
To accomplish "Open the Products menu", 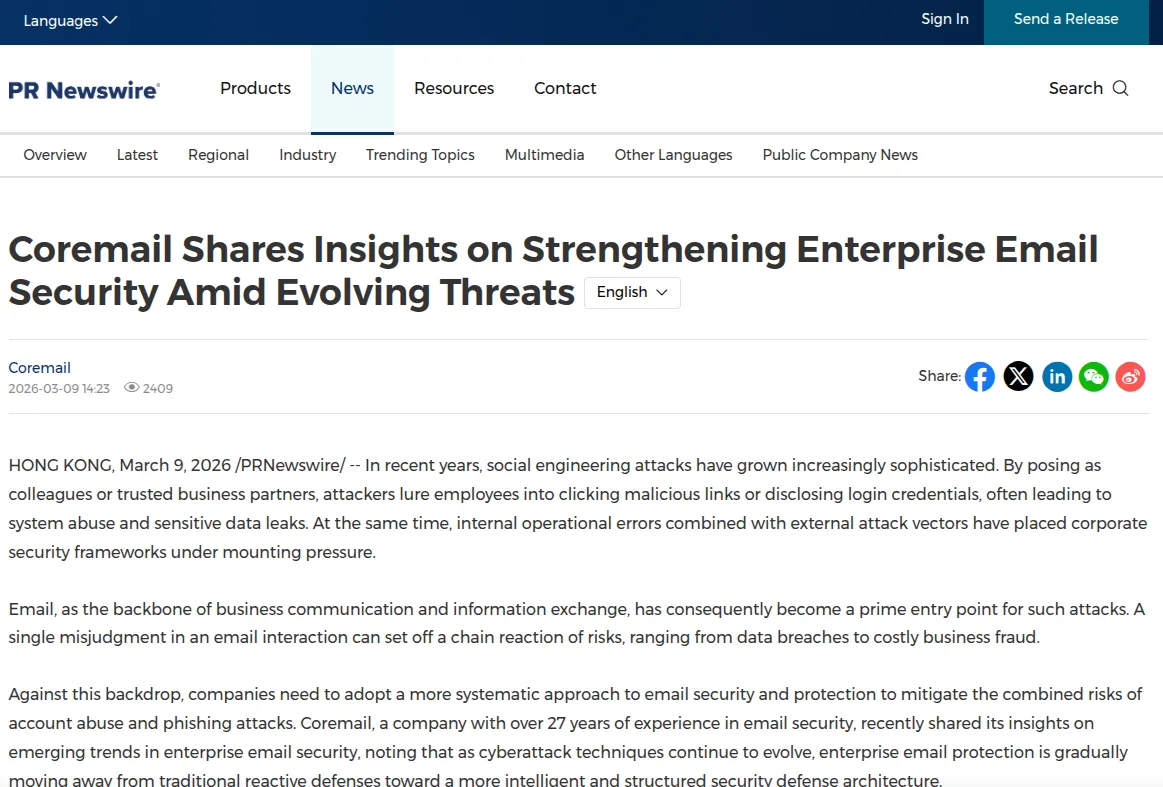I will coord(255,88).
